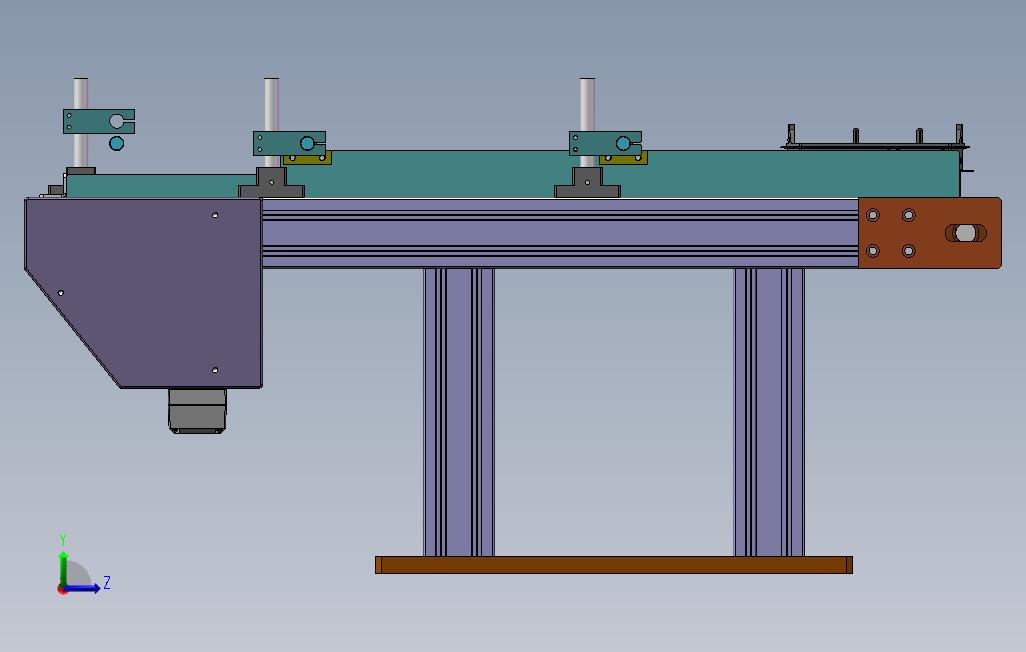The width and height of the screenshot is (1026, 652).
Task: Select the yellow bracket under the middle clamp
Action: coord(308,159)
